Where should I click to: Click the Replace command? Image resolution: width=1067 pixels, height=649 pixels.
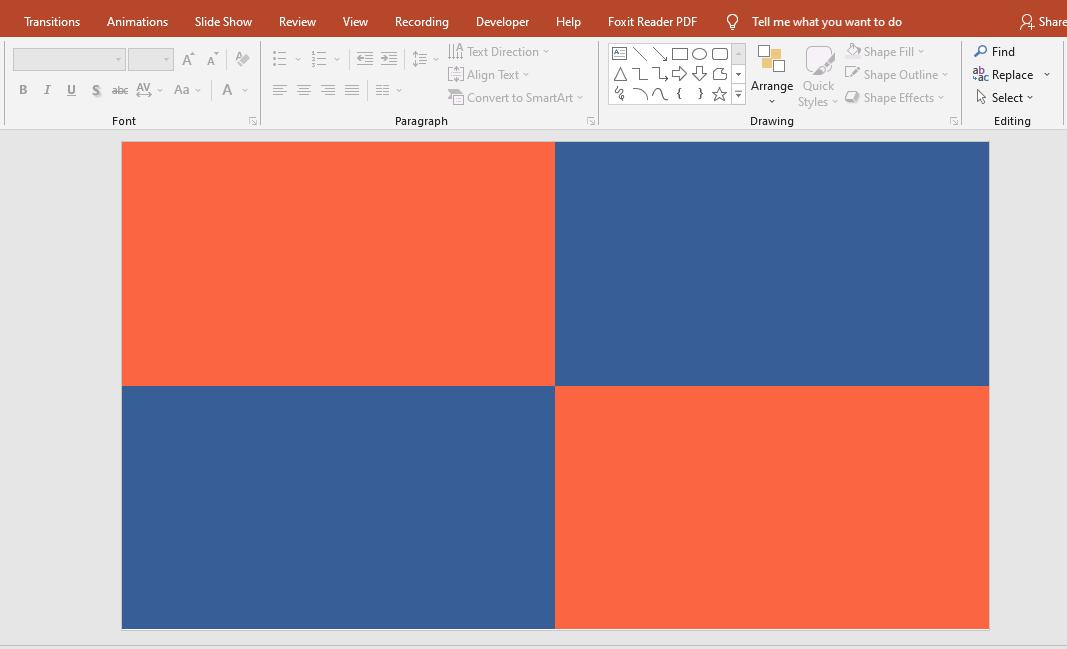click(1011, 74)
